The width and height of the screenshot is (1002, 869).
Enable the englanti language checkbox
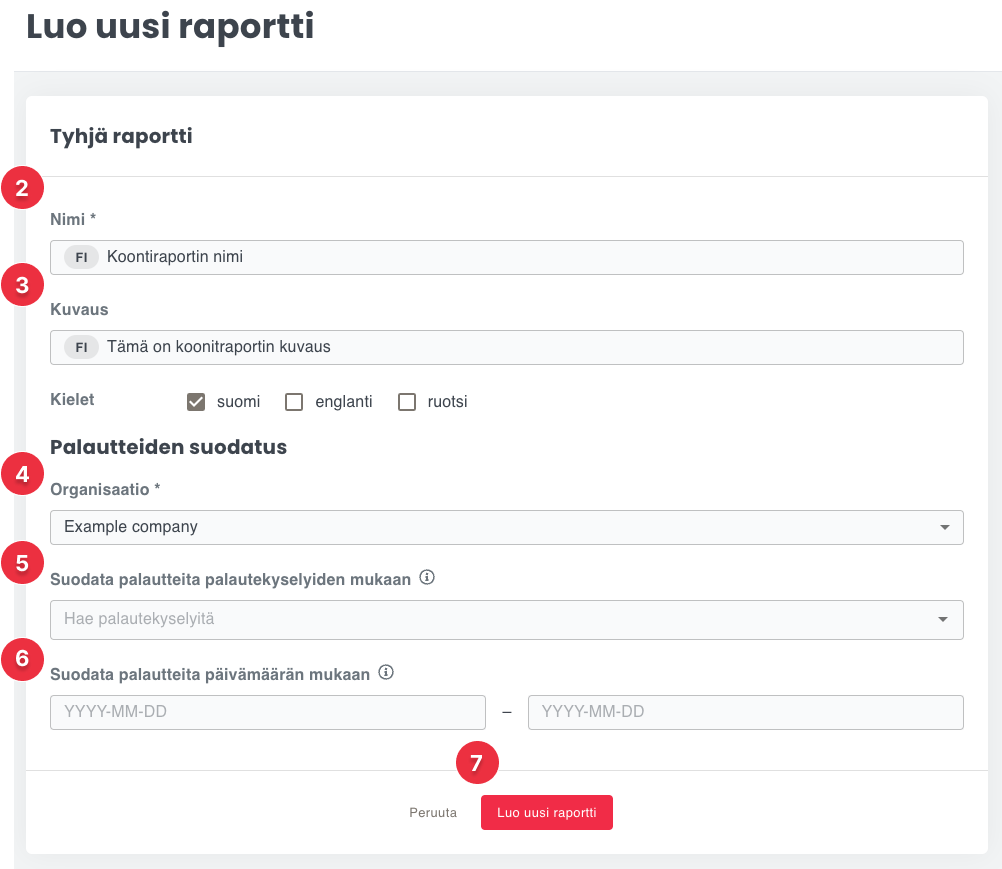(294, 402)
